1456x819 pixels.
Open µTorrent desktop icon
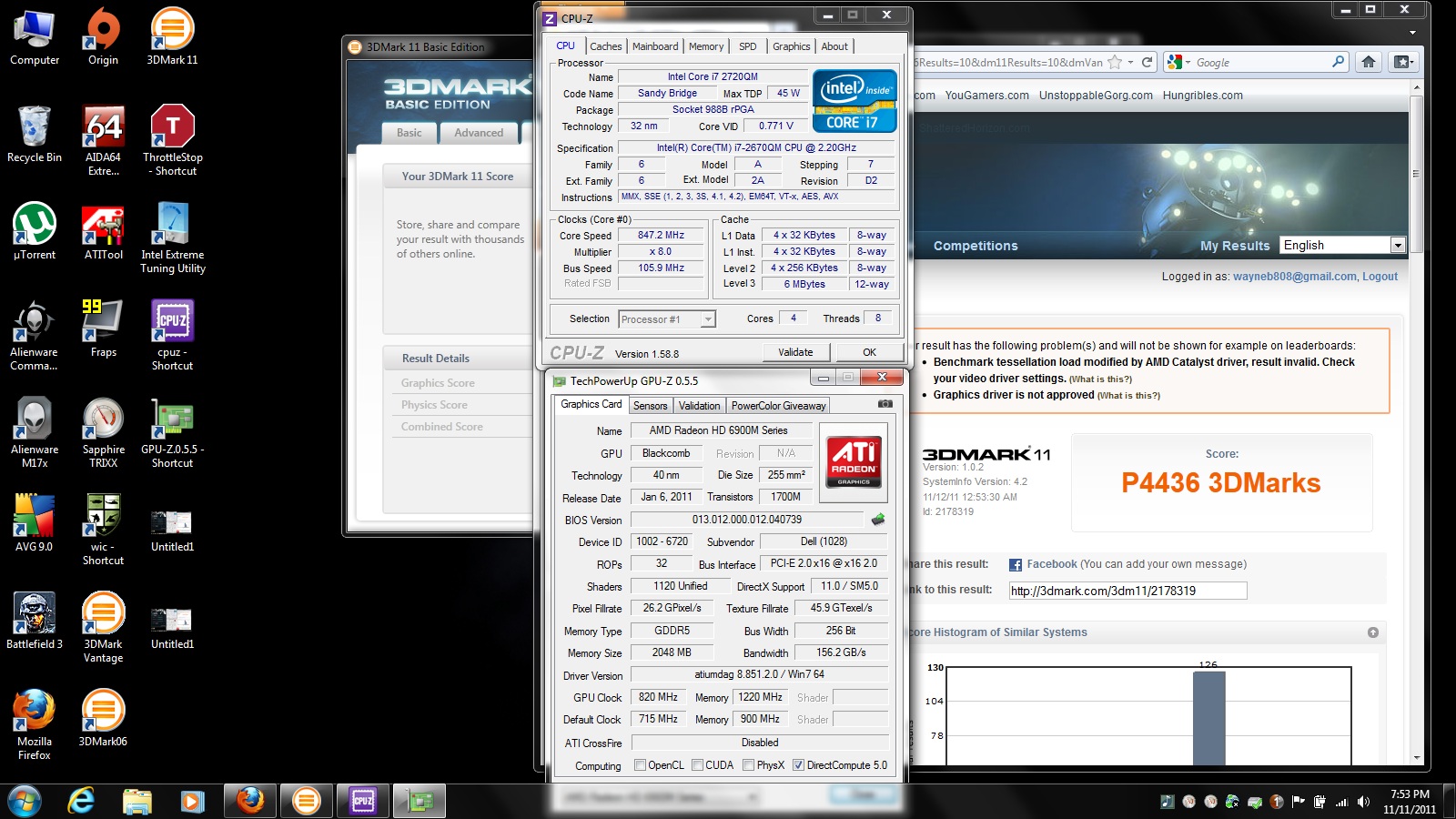point(35,231)
